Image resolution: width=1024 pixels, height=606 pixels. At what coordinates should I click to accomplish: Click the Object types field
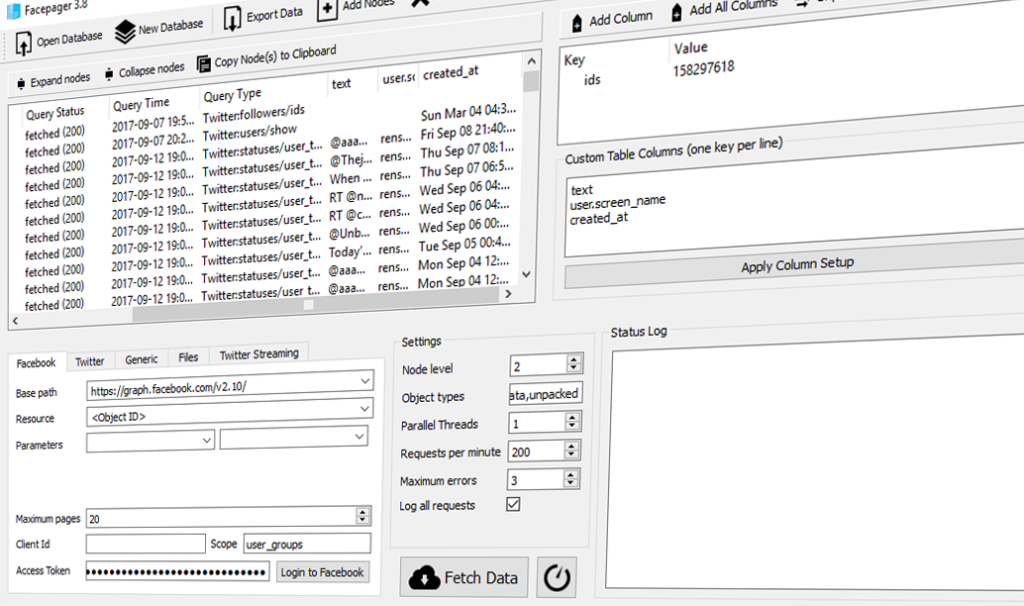(545, 394)
